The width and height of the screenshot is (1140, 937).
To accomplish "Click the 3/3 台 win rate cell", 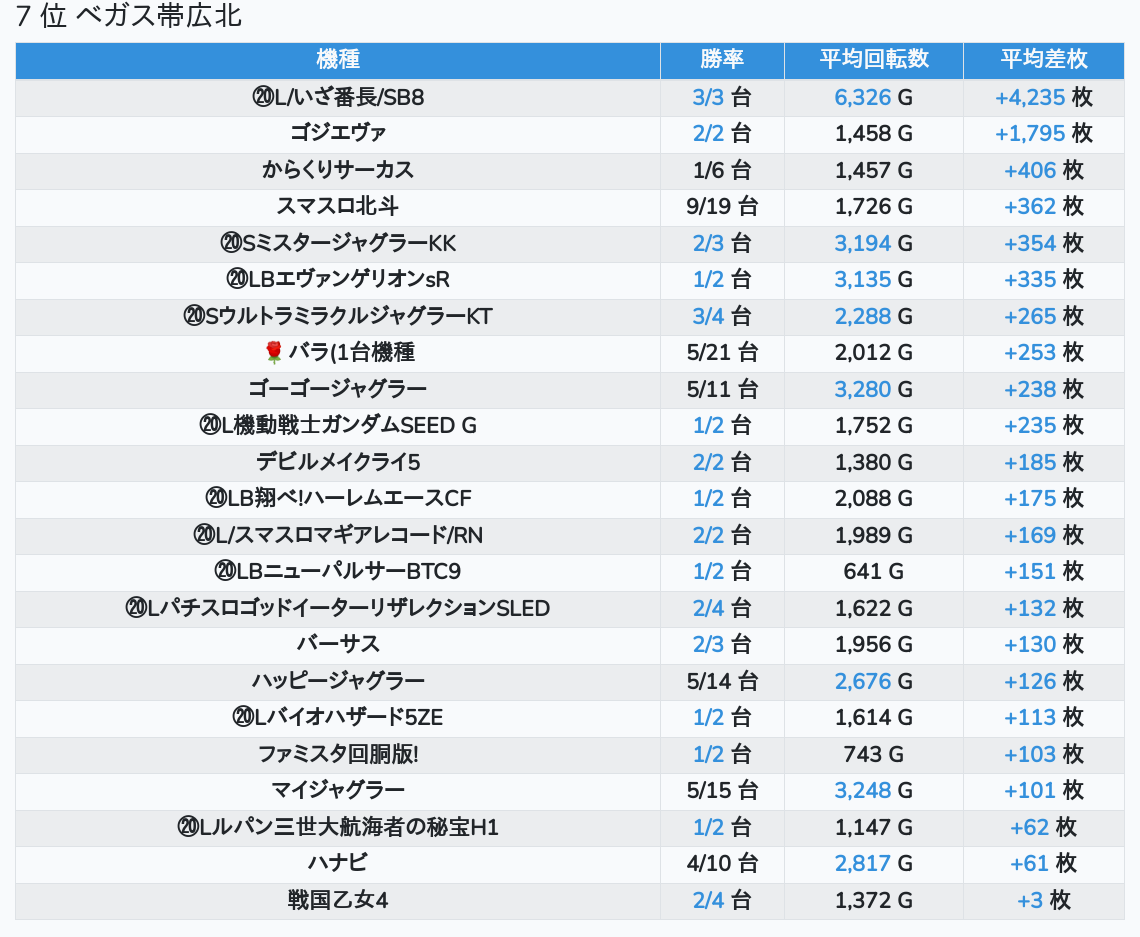I will point(722,97).
